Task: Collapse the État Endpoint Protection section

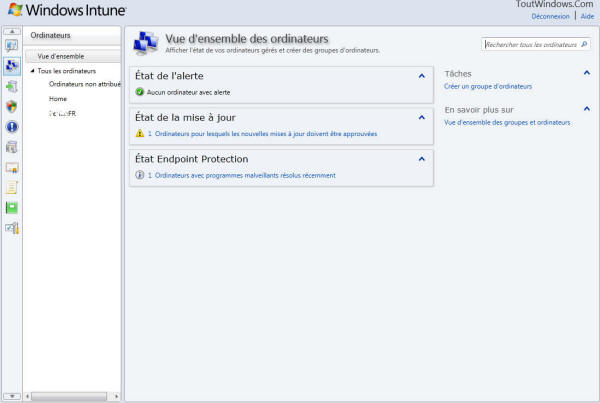Action: point(422,159)
